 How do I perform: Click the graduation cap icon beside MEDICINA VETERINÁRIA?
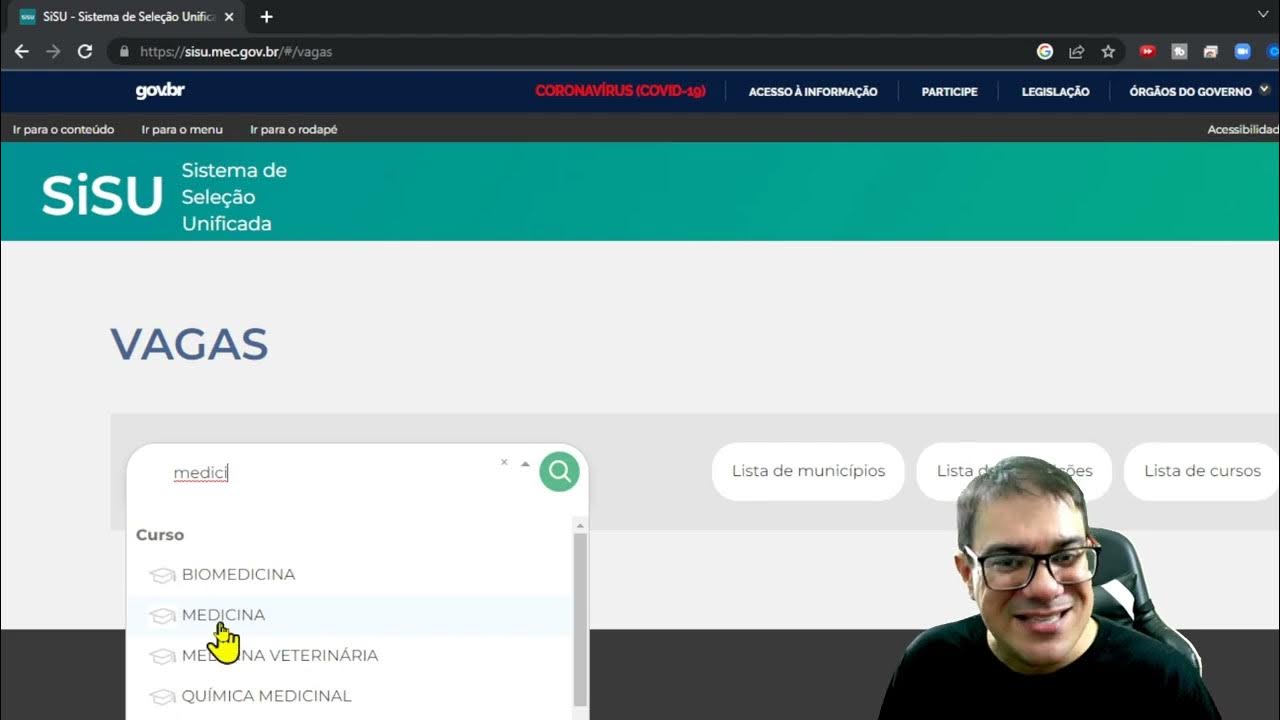click(x=162, y=656)
